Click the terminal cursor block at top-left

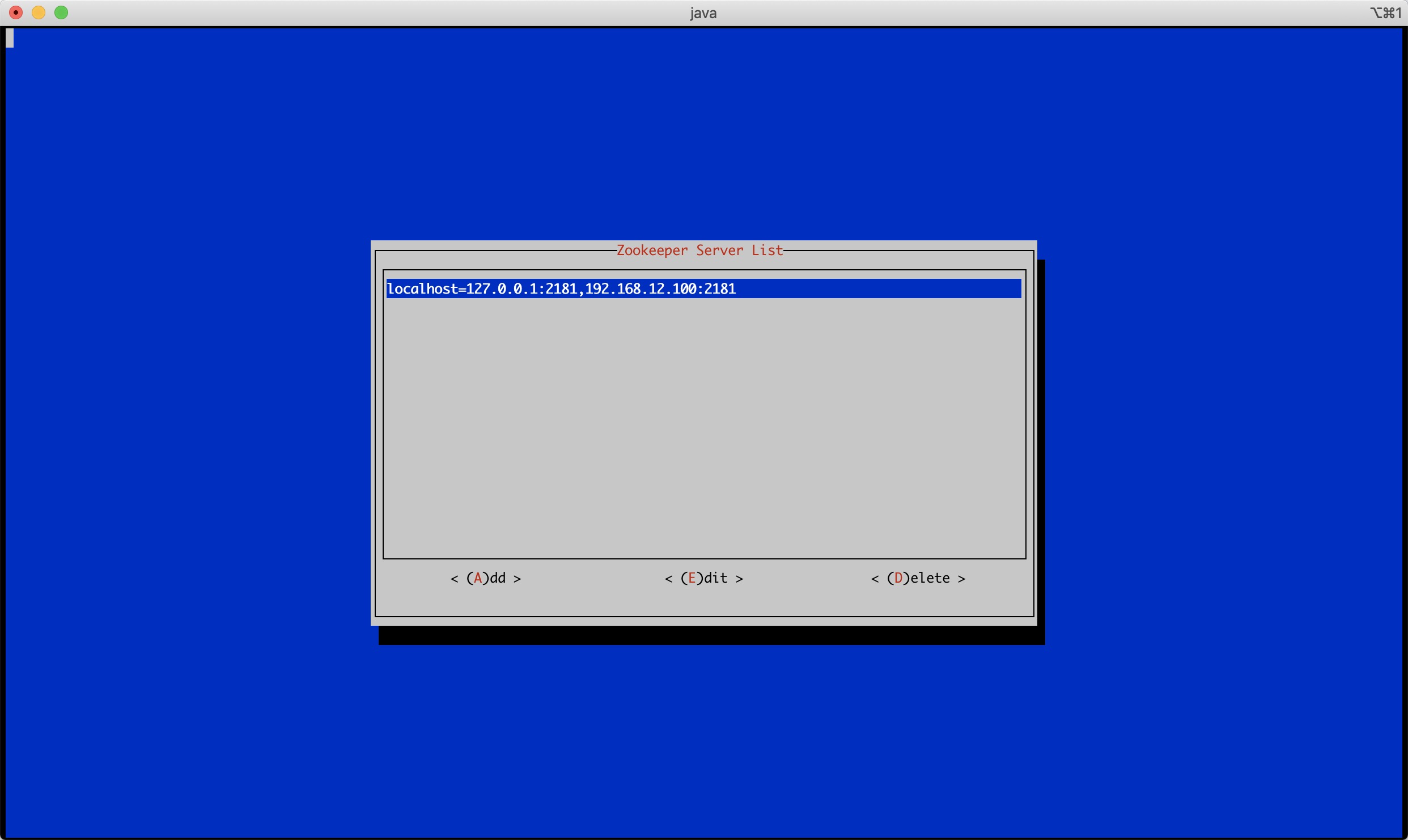(10, 38)
